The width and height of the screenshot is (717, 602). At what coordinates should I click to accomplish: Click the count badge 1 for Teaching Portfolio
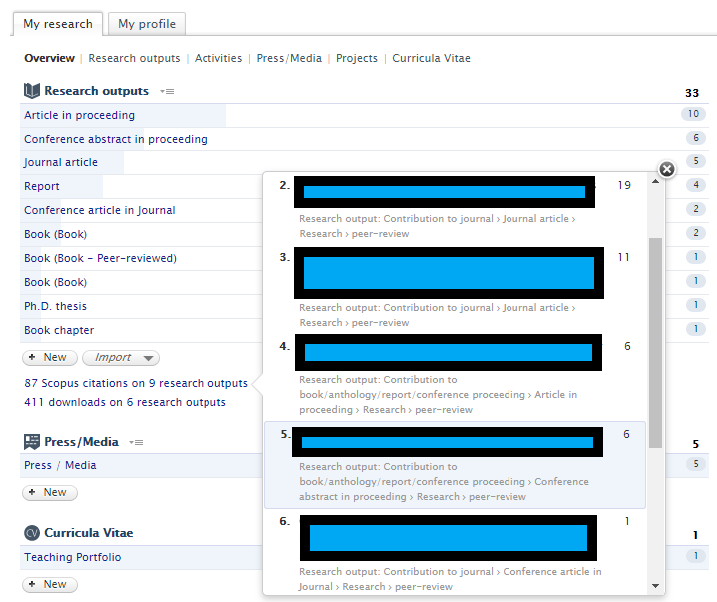click(696, 556)
